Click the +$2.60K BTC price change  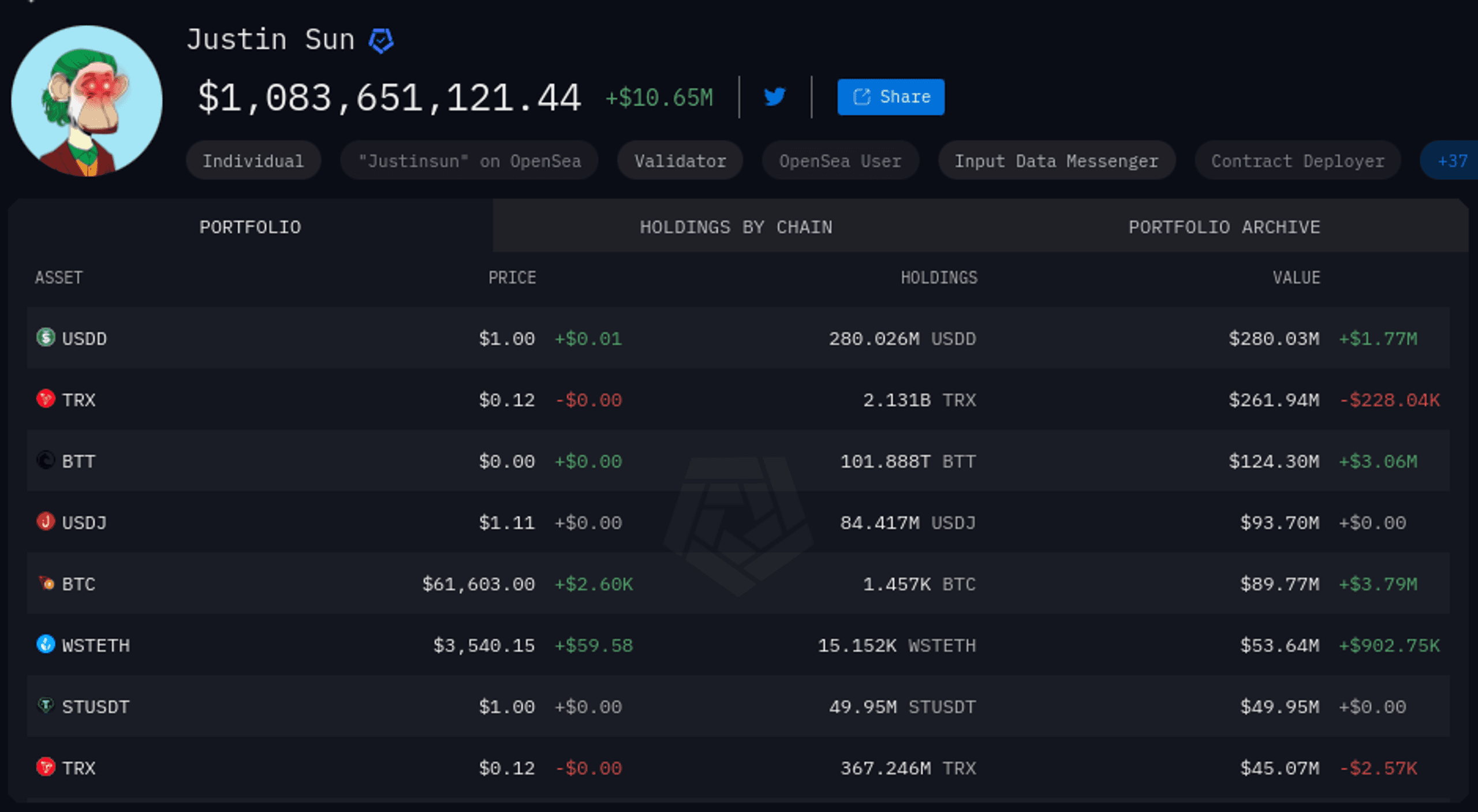594,584
